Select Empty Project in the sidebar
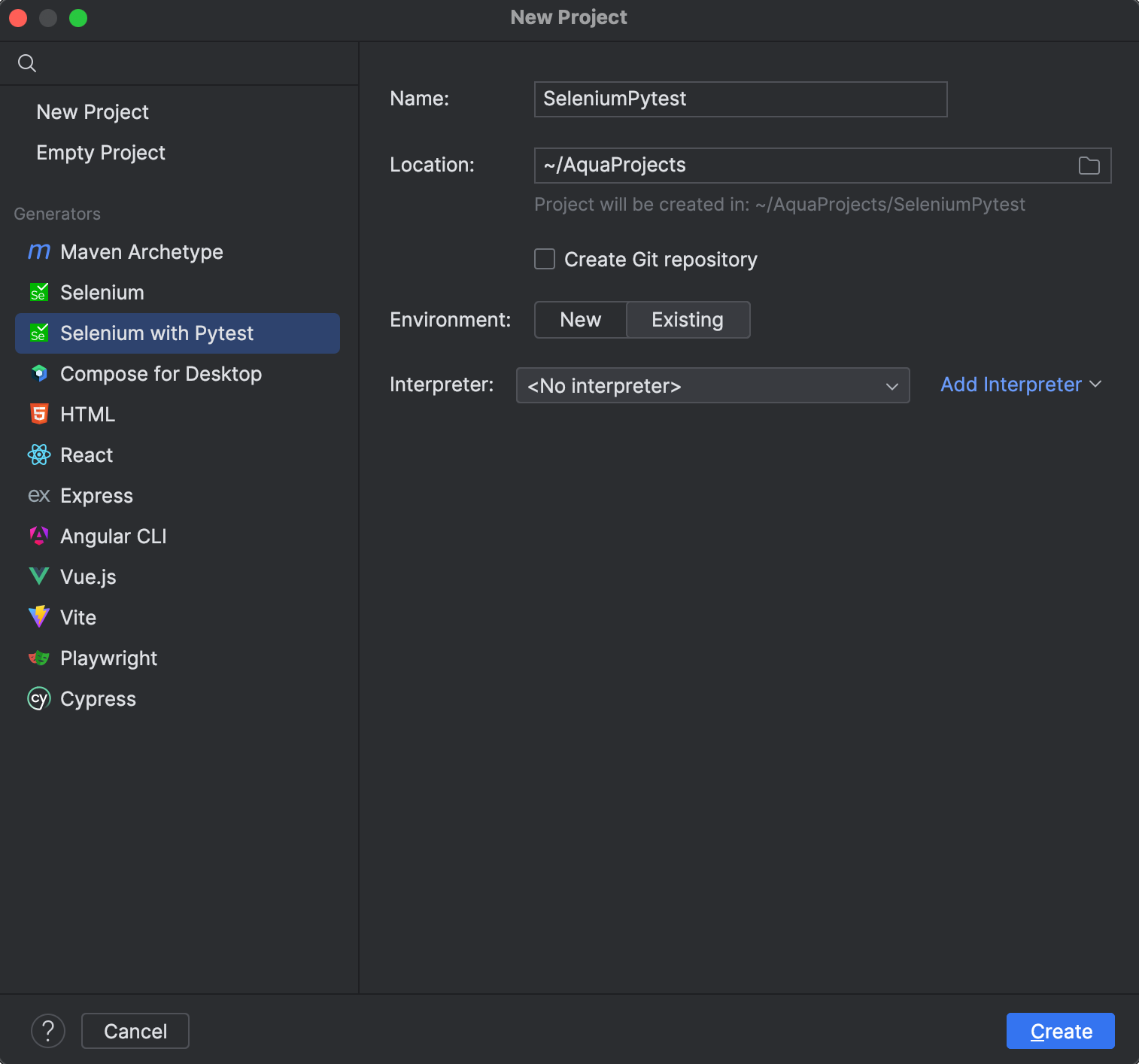 point(101,153)
